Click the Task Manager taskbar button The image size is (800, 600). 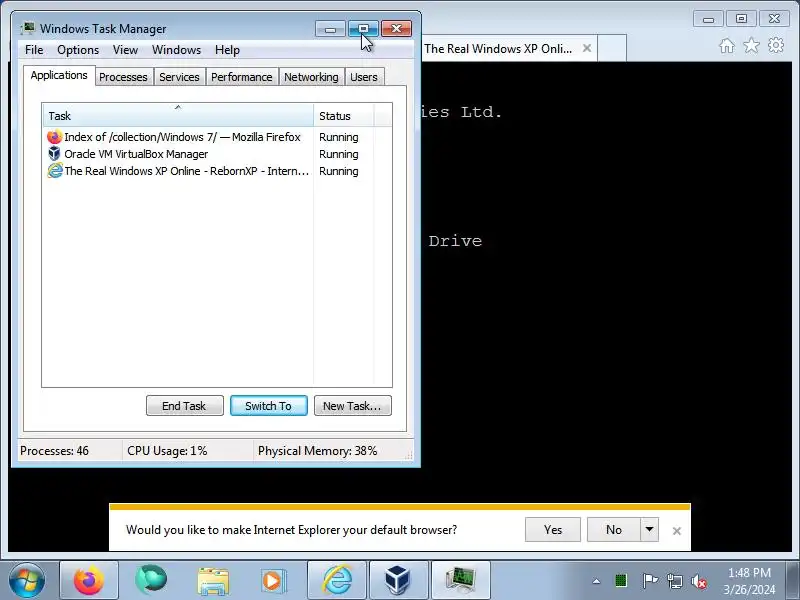461,580
